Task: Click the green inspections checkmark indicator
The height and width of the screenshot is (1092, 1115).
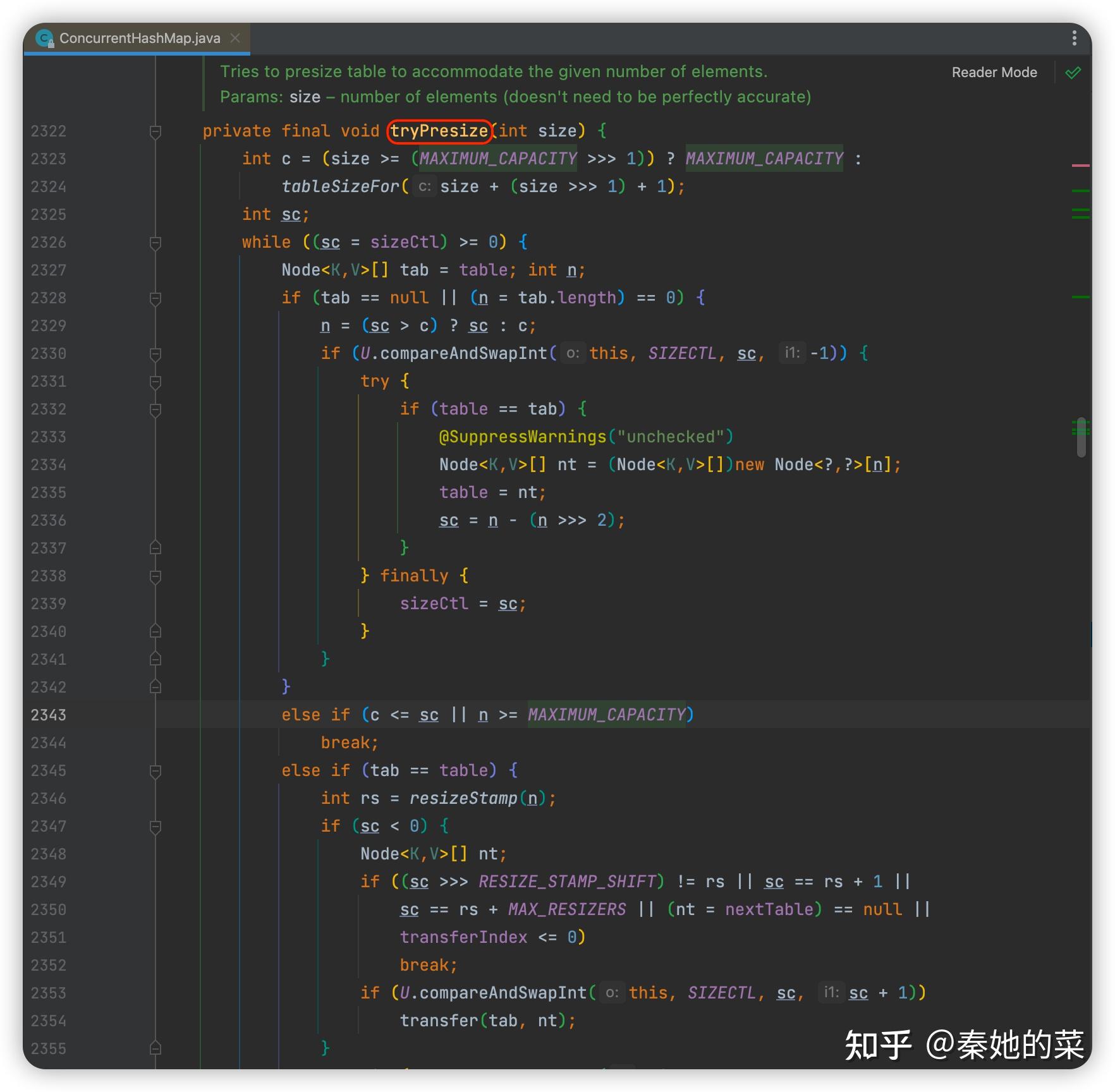Action: click(x=1074, y=72)
